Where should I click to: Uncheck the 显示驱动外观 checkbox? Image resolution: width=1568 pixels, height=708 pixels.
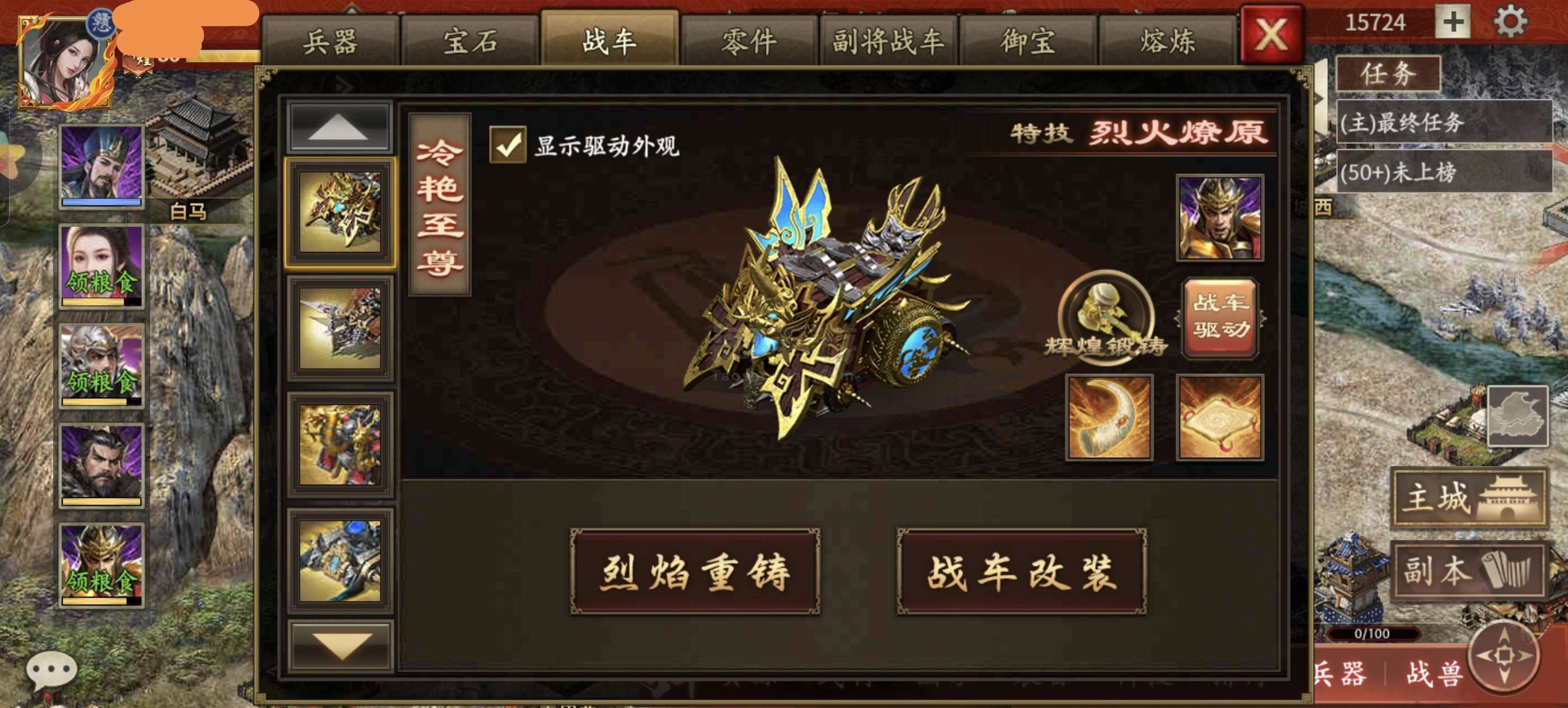pyautogui.click(x=508, y=145)
